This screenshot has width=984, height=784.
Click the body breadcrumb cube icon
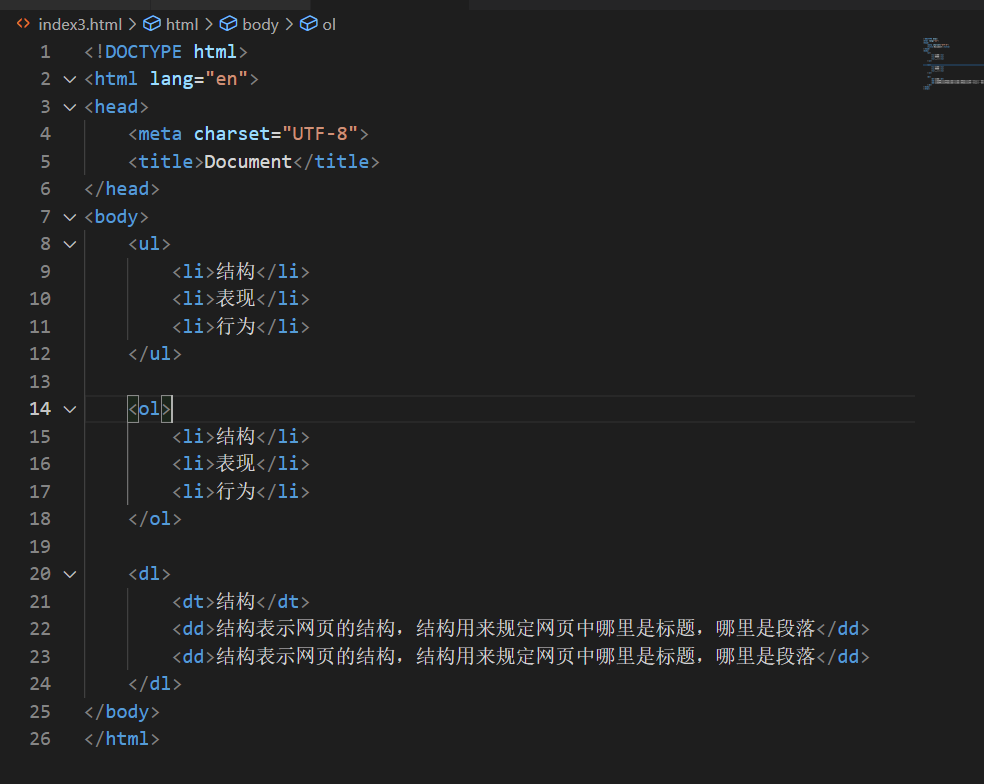[x=228, y=24]
